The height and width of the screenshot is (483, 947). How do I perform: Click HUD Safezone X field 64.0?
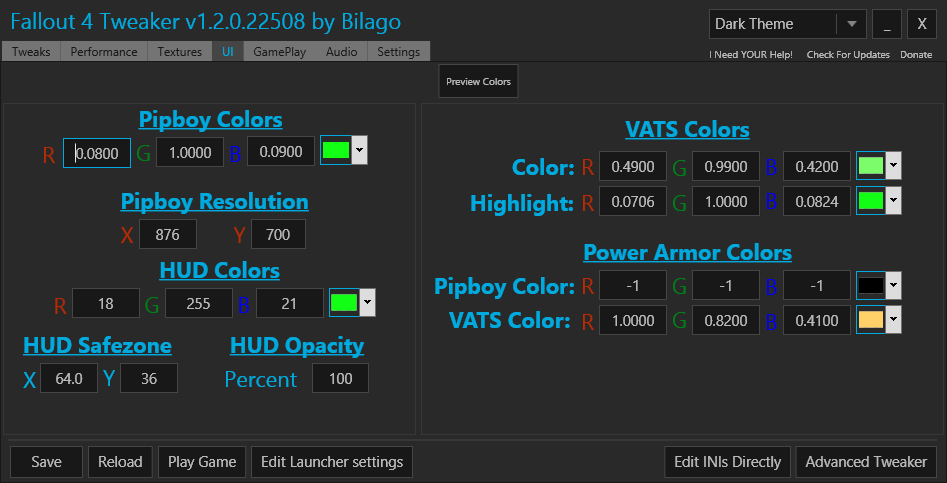tap(69, 378)
